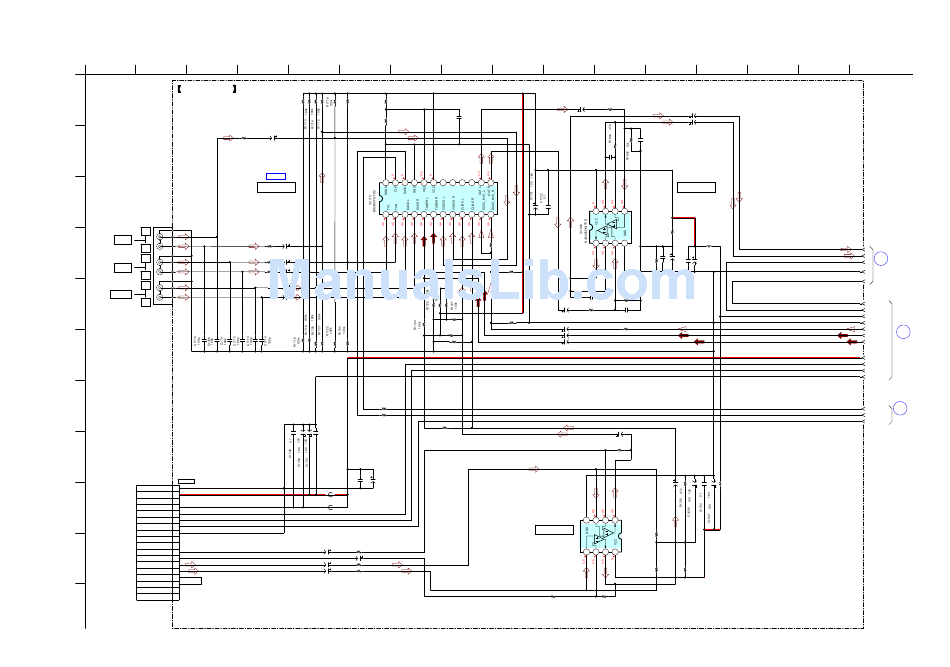Screen dimensions: 950x667
Task: Select the cyan op-amp IC near the bottom
Action: (x=601, y=536)
